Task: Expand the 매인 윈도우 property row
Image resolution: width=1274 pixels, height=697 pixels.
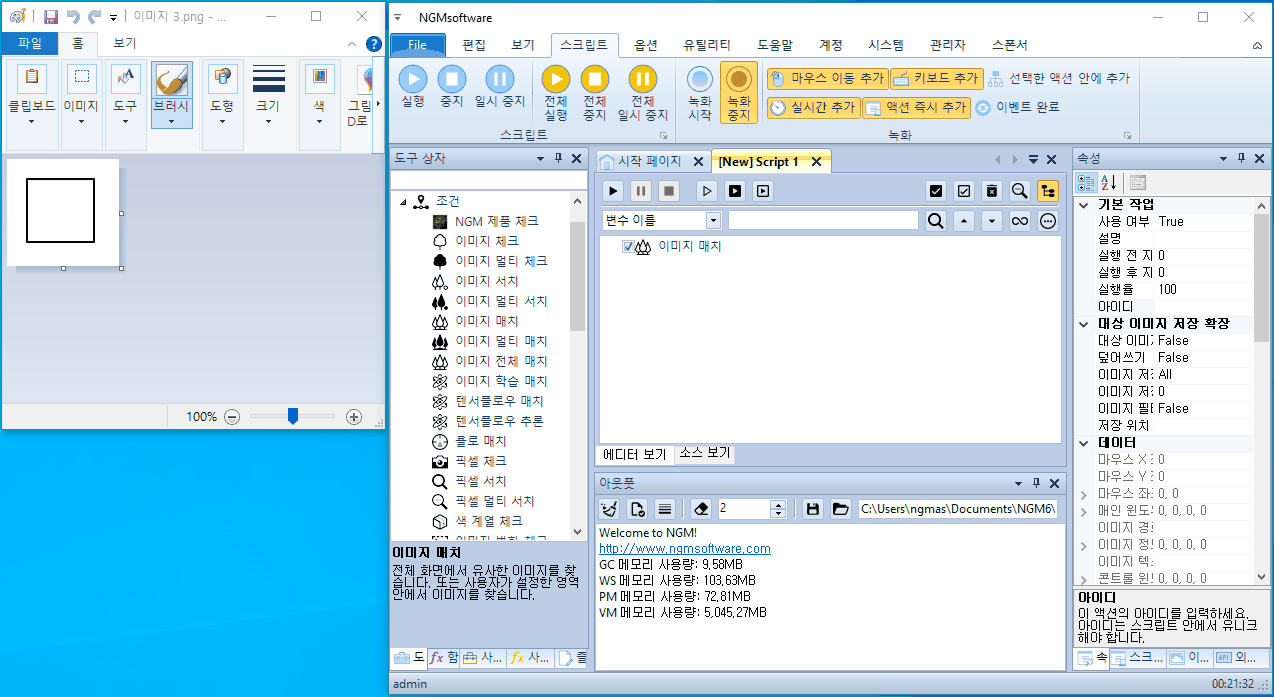Action: [1084, 511]
